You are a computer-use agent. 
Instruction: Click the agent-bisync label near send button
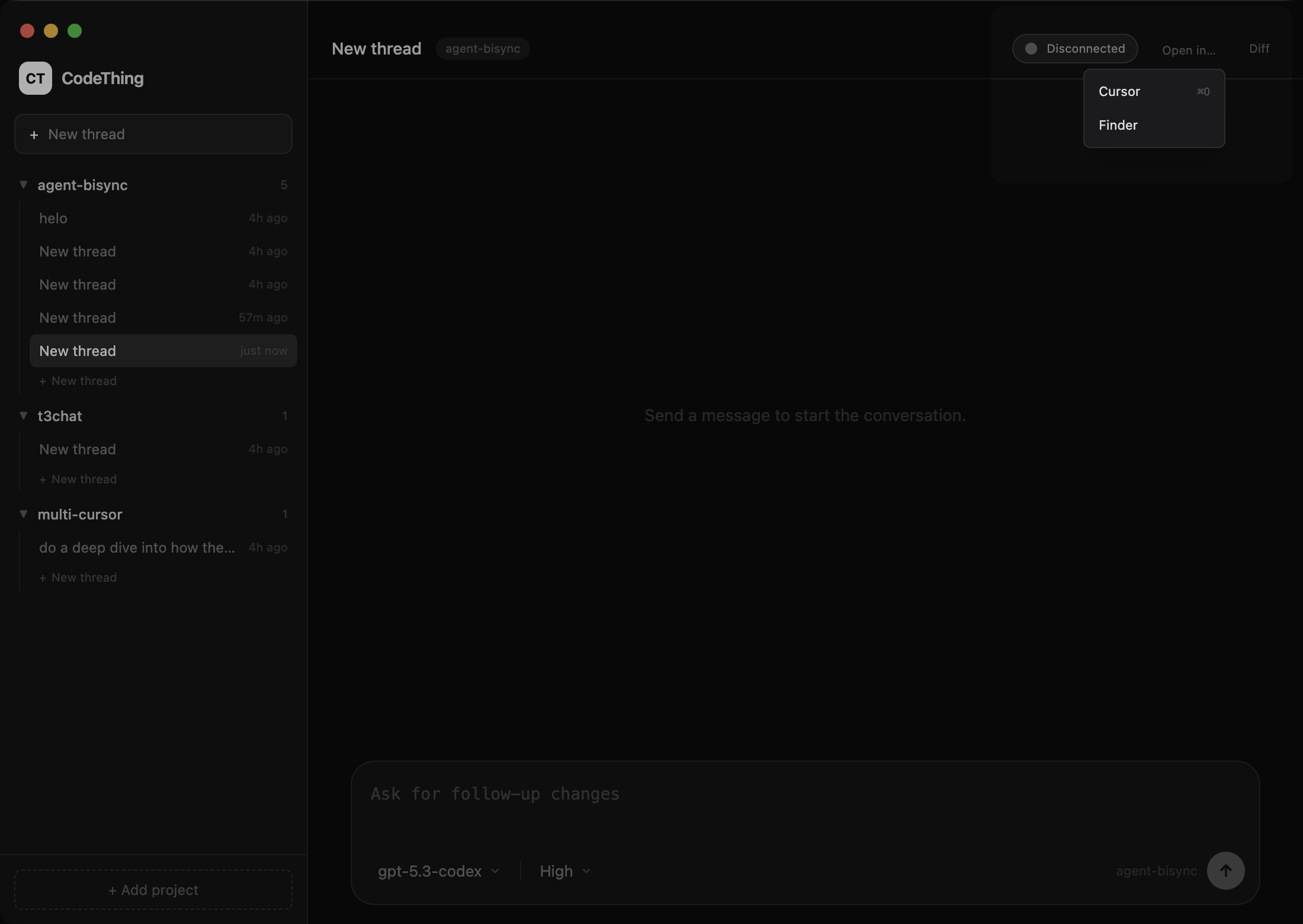pos(1156,871)
